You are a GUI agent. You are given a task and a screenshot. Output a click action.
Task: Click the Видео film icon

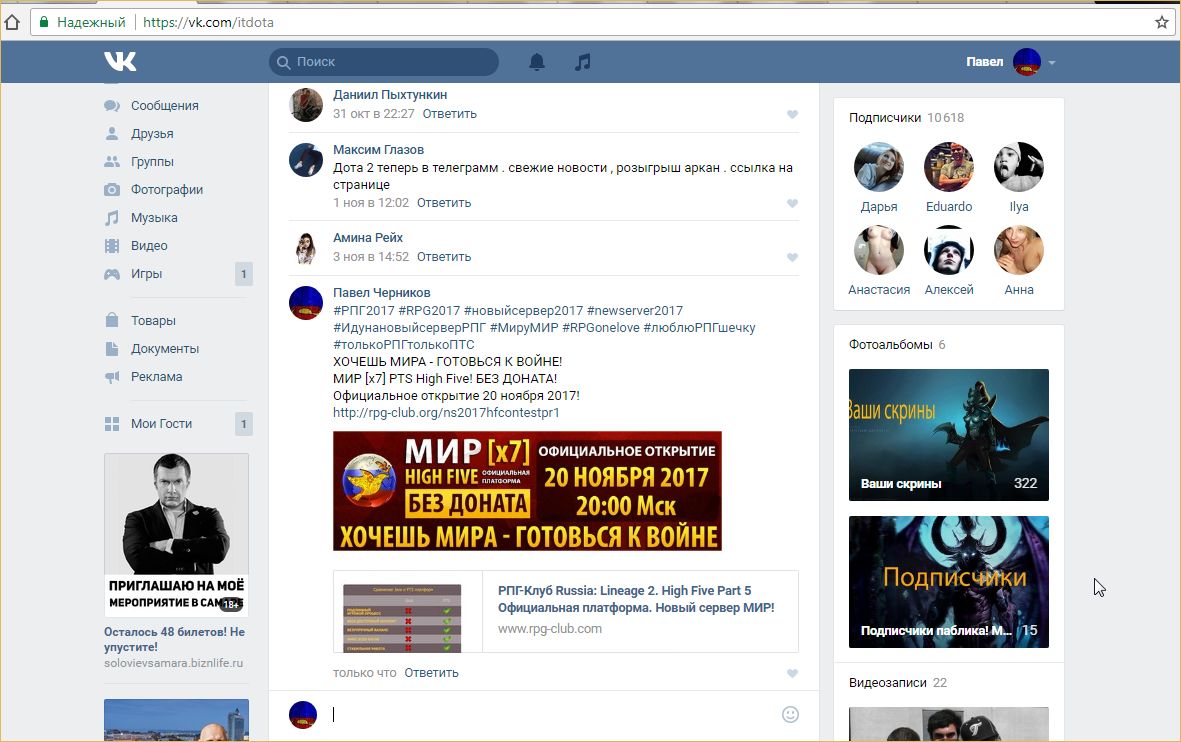coord(112,246)
